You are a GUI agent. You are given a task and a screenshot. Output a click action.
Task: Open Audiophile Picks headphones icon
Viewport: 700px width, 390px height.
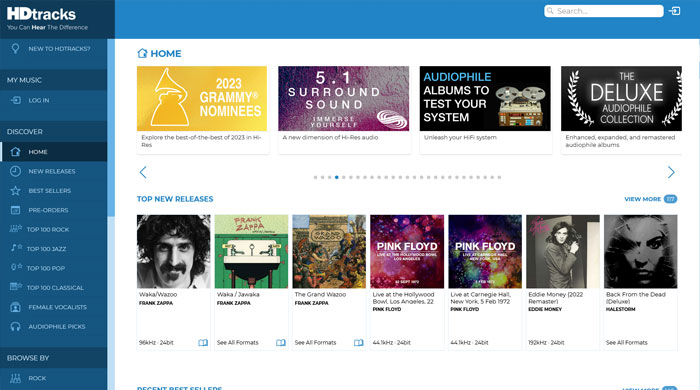15,327
